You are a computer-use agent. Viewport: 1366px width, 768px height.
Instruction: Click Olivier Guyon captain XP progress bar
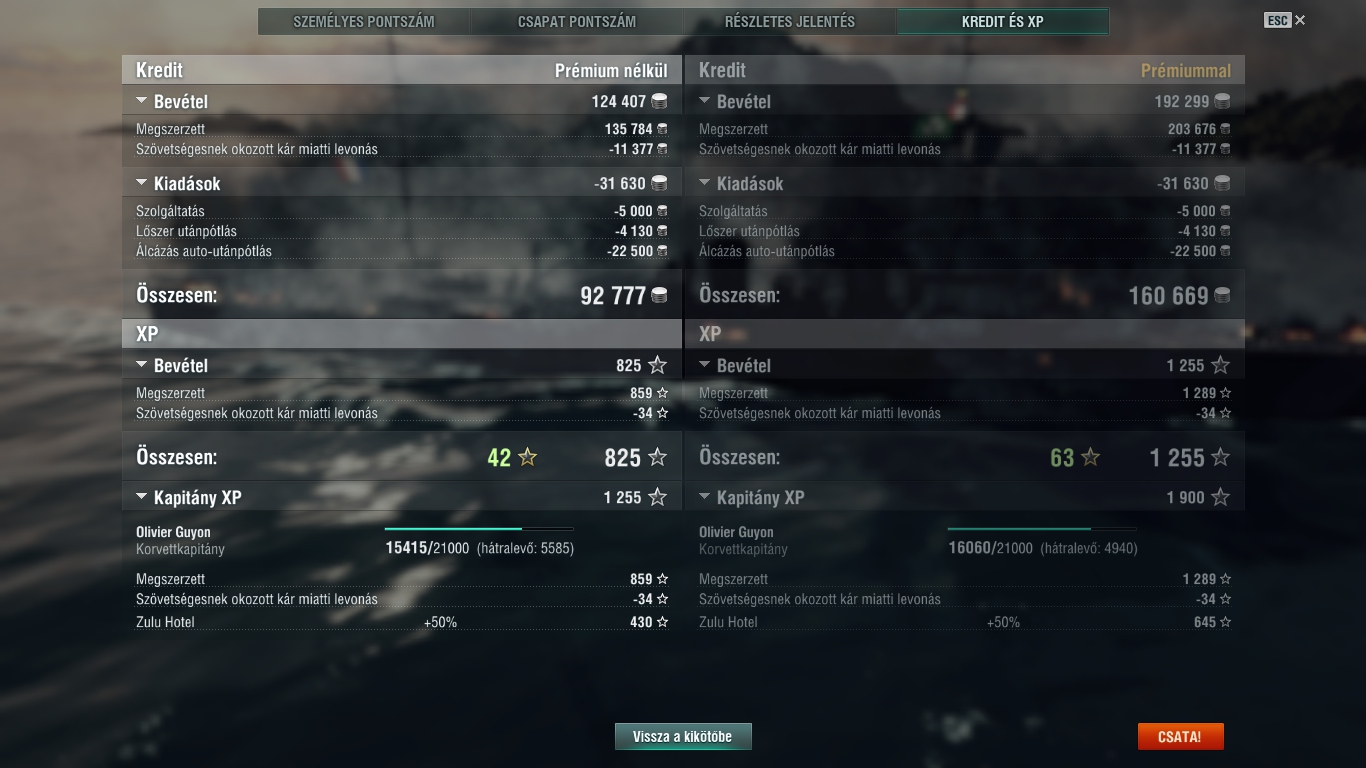[x=479, y=528]
